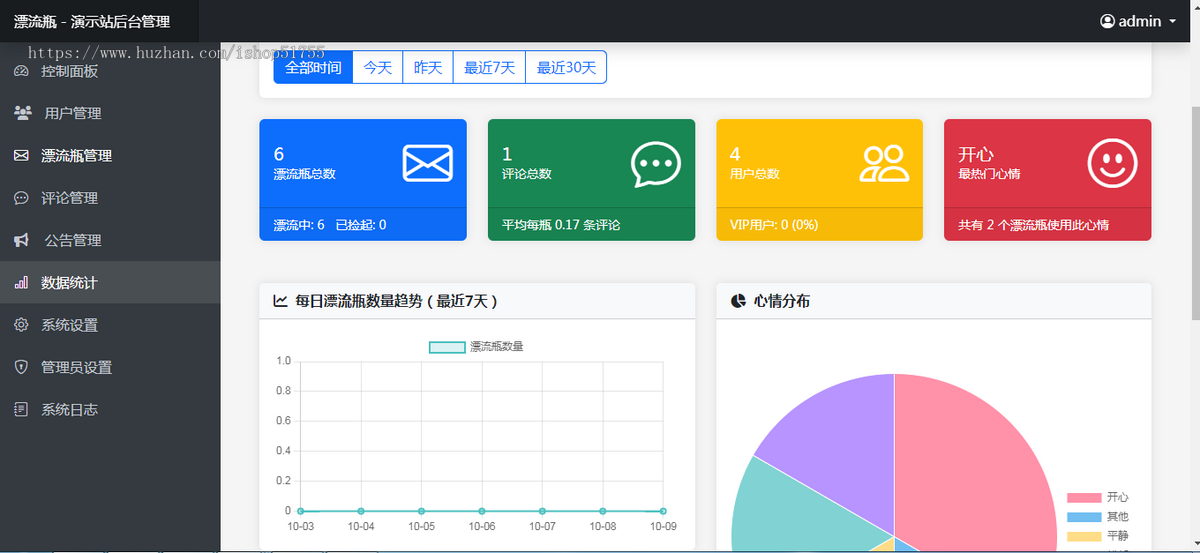The height and width of the screenshot is (553, 1200).
Task: Click the users icon beside 用户管理
Action: 23,113
